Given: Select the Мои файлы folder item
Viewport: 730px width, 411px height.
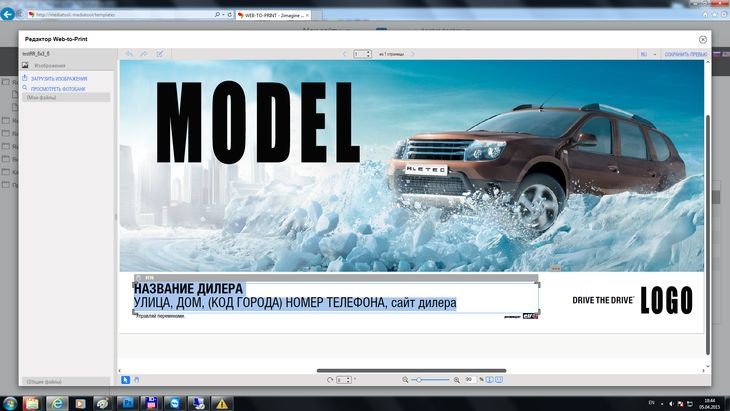Looking at the screenshot, I should coord(43,97).
